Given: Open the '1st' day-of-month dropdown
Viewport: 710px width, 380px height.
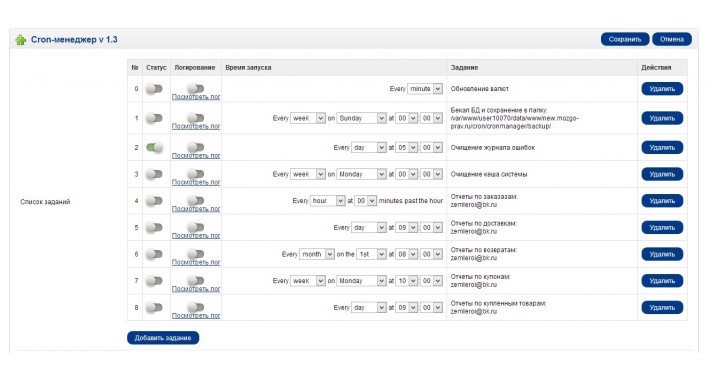Looking at the screenshot, I should [x=371, y=255].
